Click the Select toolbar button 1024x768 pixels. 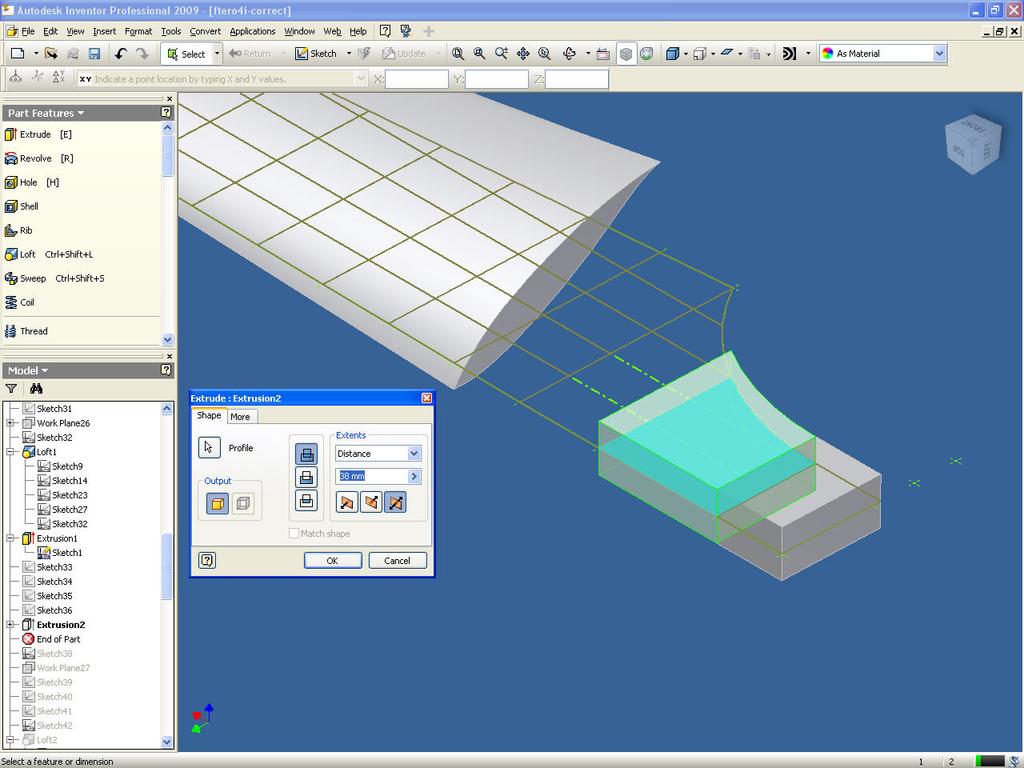pyautogui.click(x=185, y=54)
